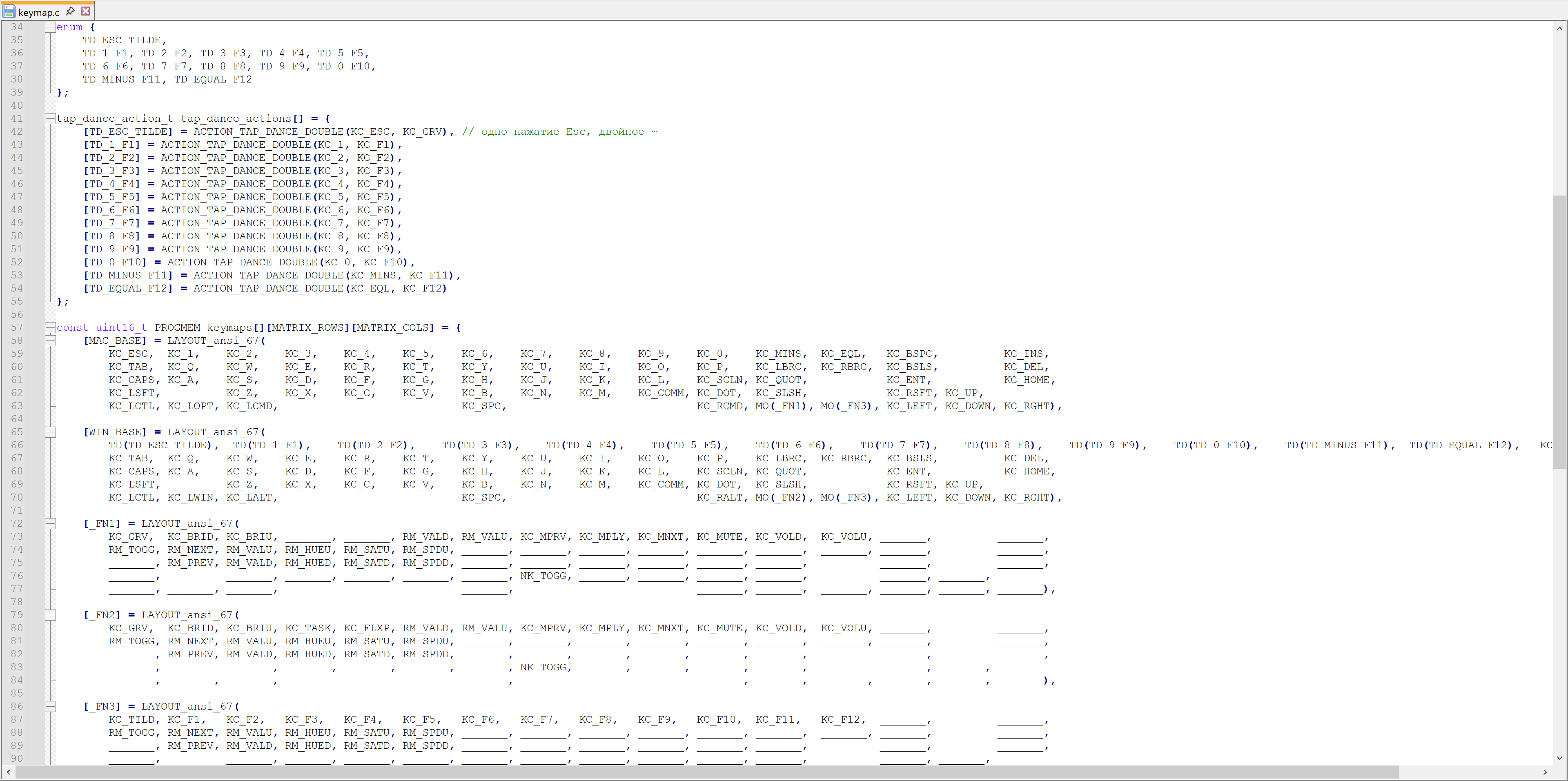Click the horizontal scrollbar left arrow
1568x781 pixels.
click(8, 772)
